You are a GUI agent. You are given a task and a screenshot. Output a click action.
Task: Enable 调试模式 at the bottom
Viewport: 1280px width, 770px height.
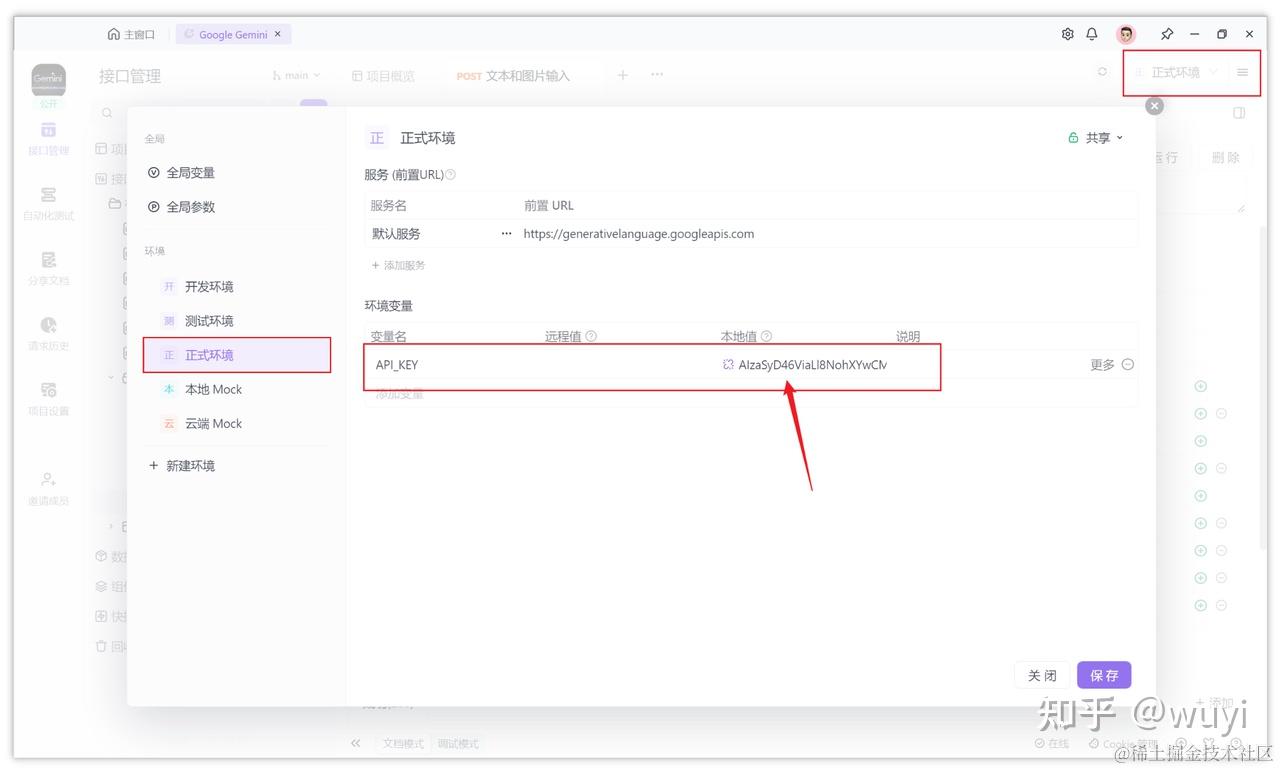pyautogui.click(x=457, y=743)
